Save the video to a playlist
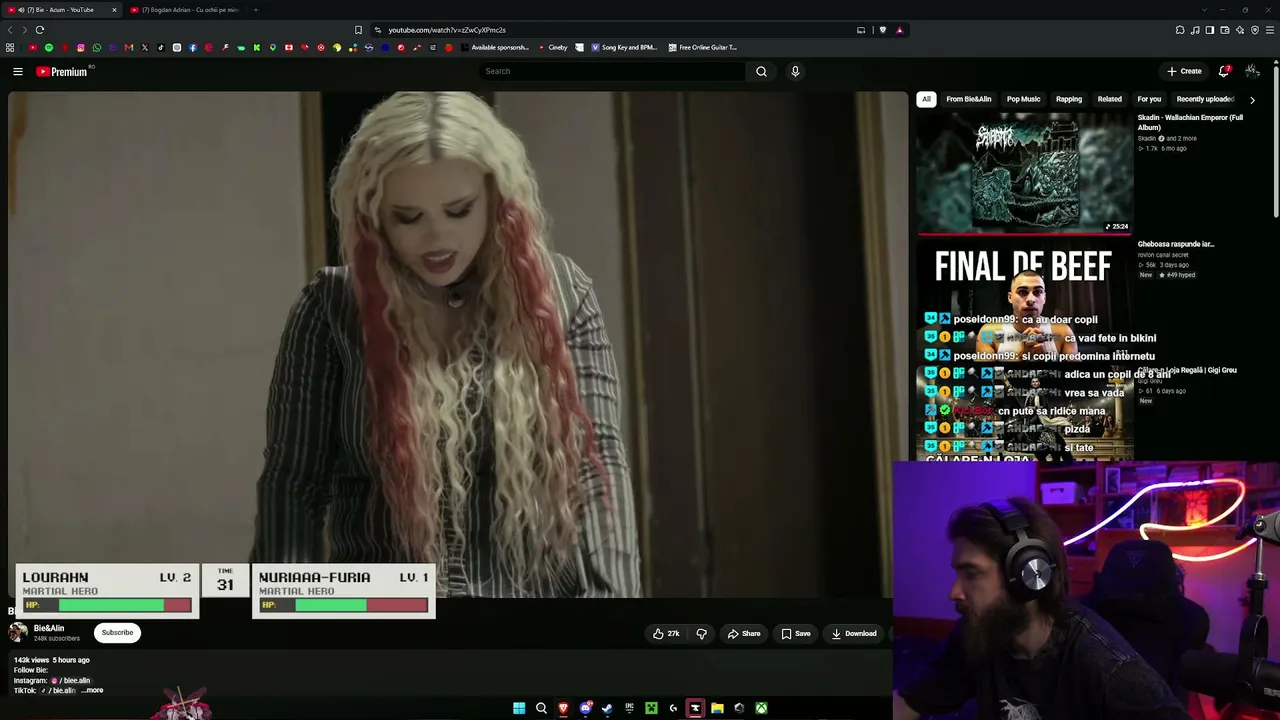1280x720 pixels. point(796,633)
